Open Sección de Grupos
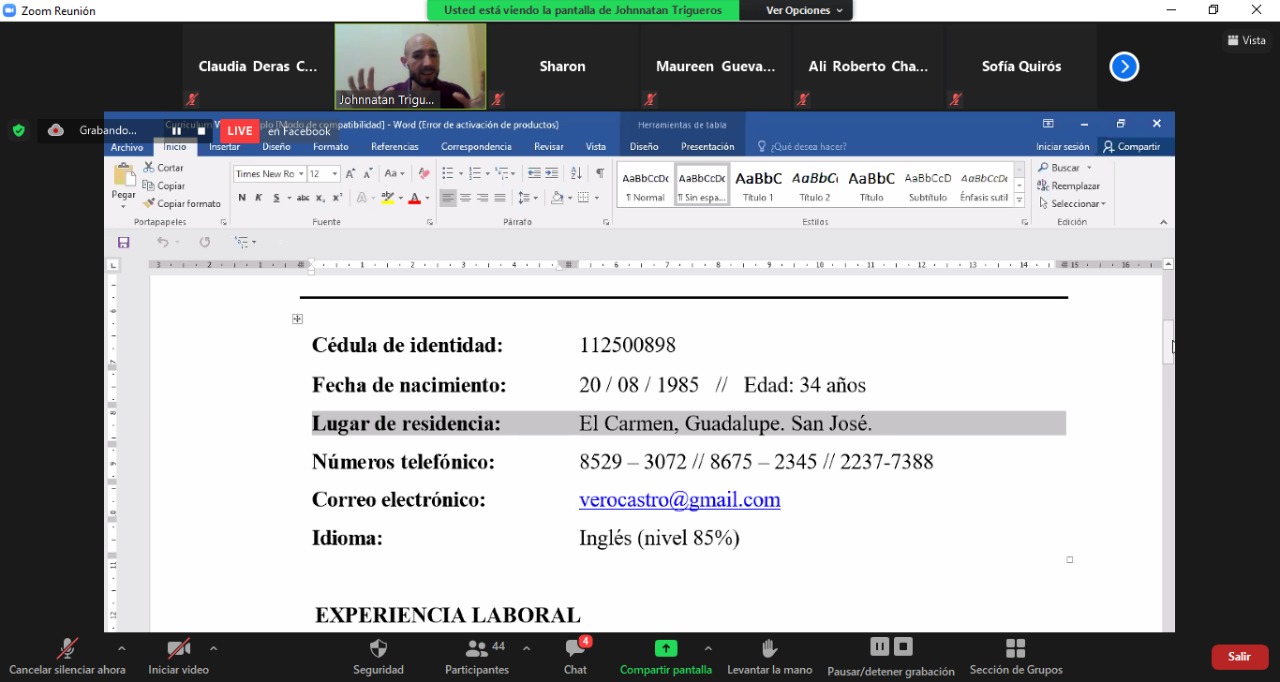The width and height of the screenshot is (1280, 682). (1015, 649)
